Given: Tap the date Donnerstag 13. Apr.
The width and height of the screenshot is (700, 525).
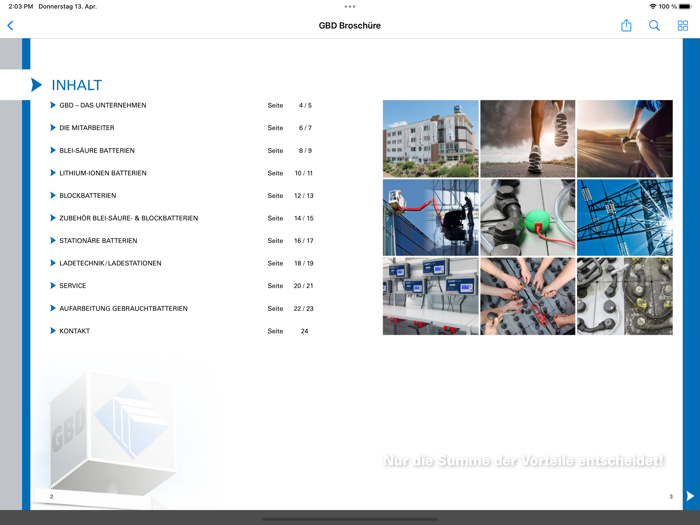Looking at the screenshot, I should click(x=67, y=6).
